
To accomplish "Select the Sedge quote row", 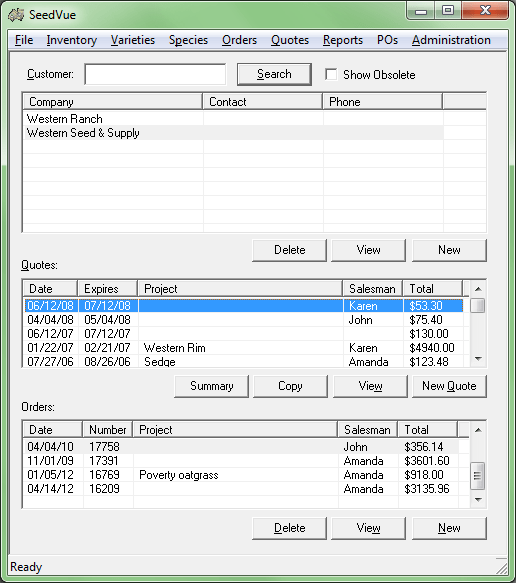I will [x=244, y=362].
